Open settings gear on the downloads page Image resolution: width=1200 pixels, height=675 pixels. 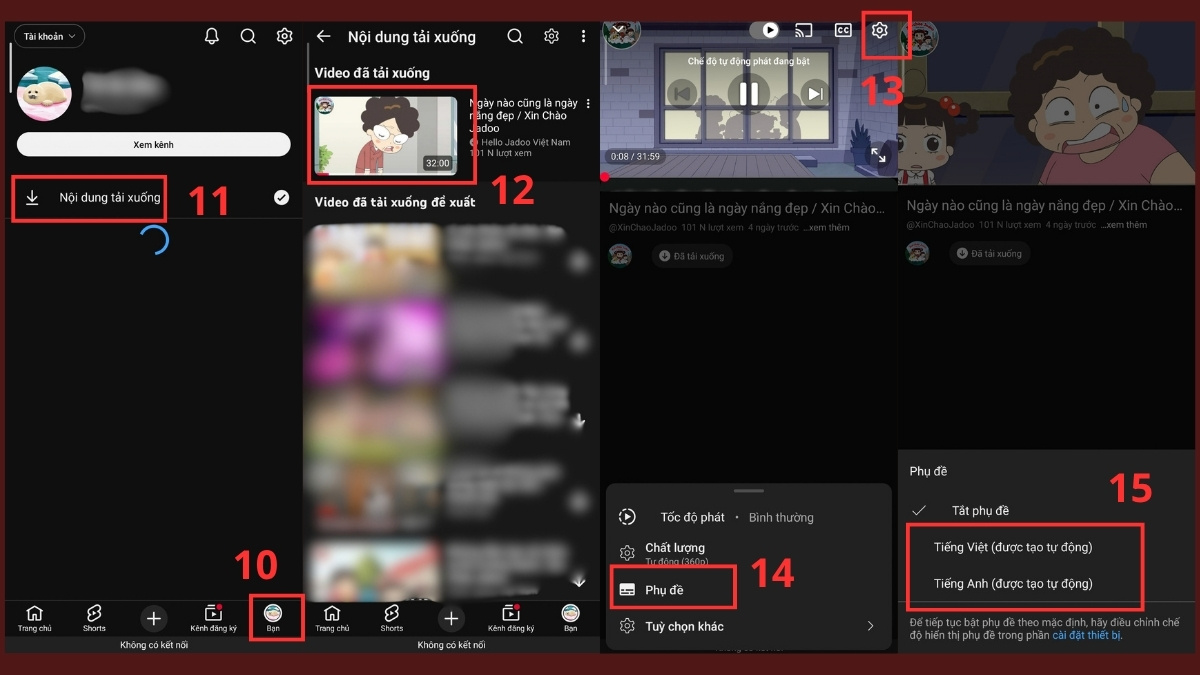pyautogui.click(x=551, y=36)
